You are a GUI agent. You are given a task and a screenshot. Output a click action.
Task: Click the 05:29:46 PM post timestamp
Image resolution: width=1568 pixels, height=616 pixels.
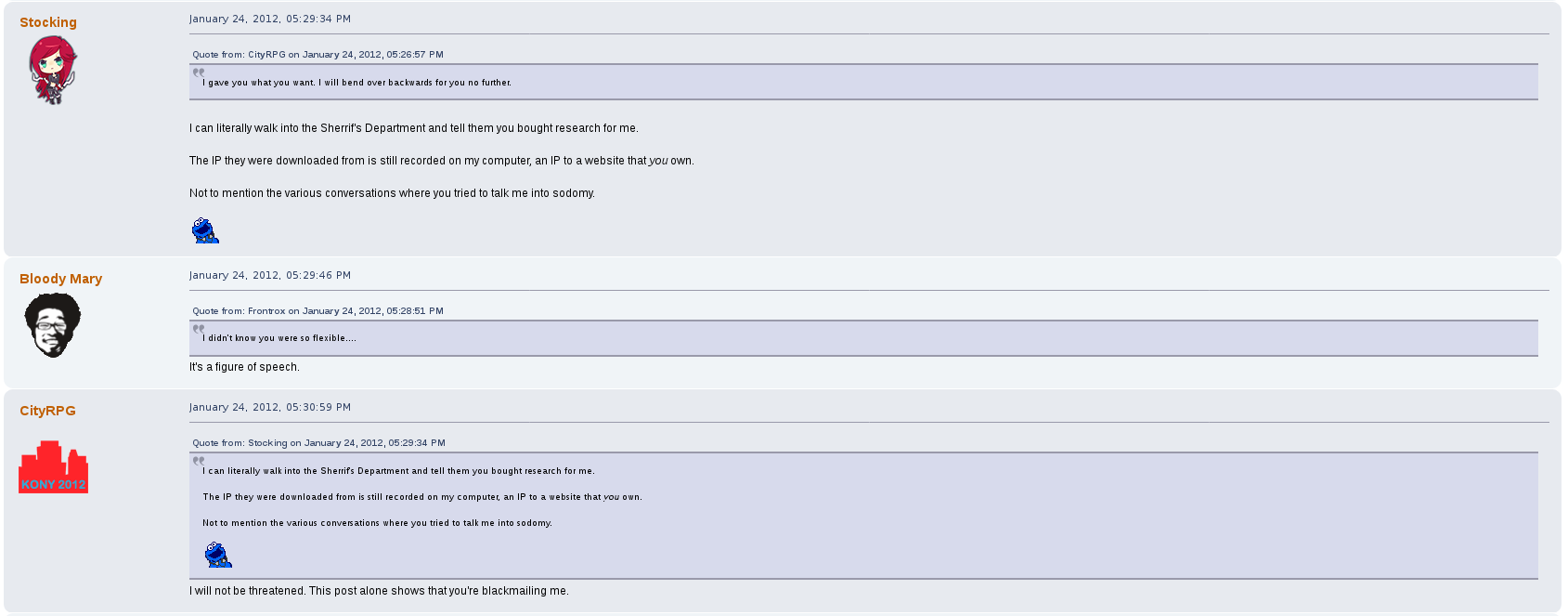(270, 275)
